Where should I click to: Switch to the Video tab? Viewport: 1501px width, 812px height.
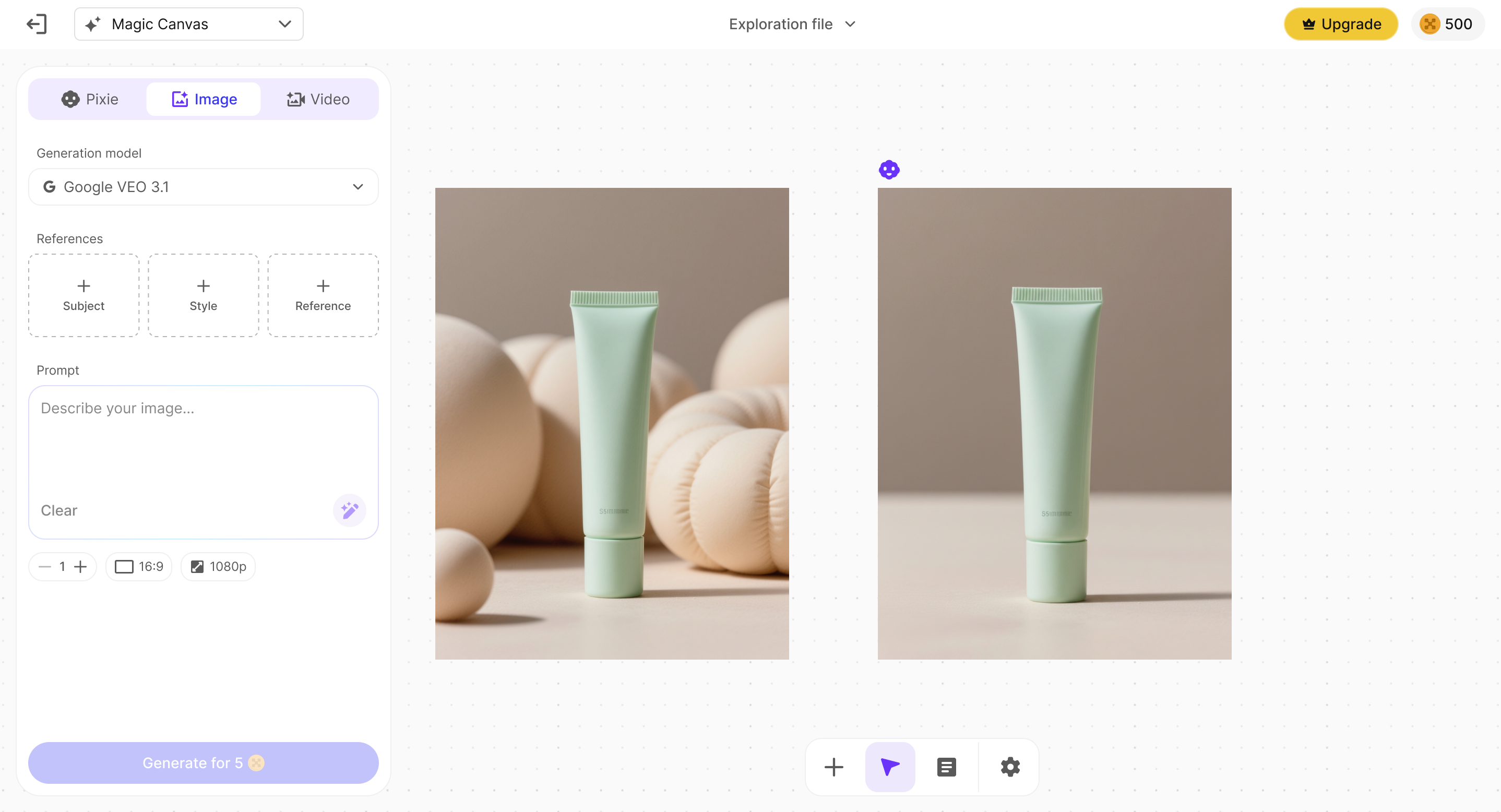(318, 99)
